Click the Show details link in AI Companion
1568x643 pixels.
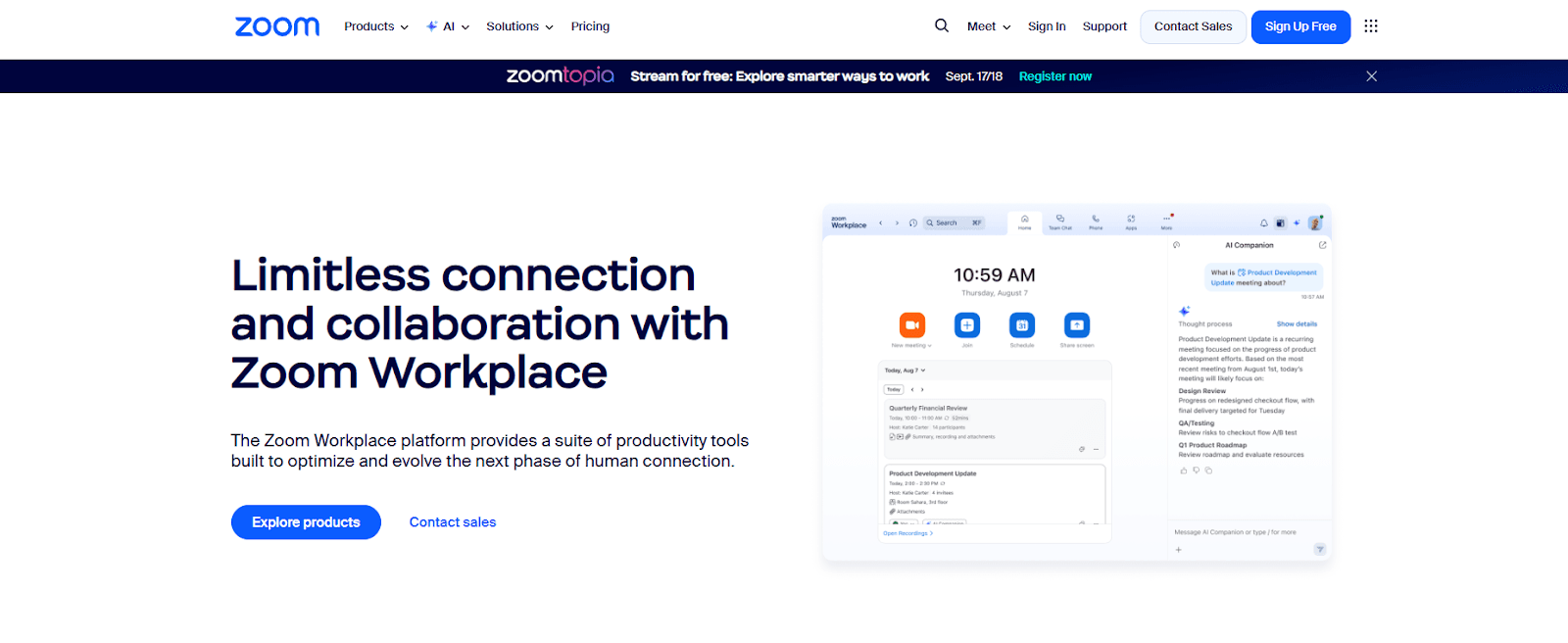click(x=1297, y=323)
